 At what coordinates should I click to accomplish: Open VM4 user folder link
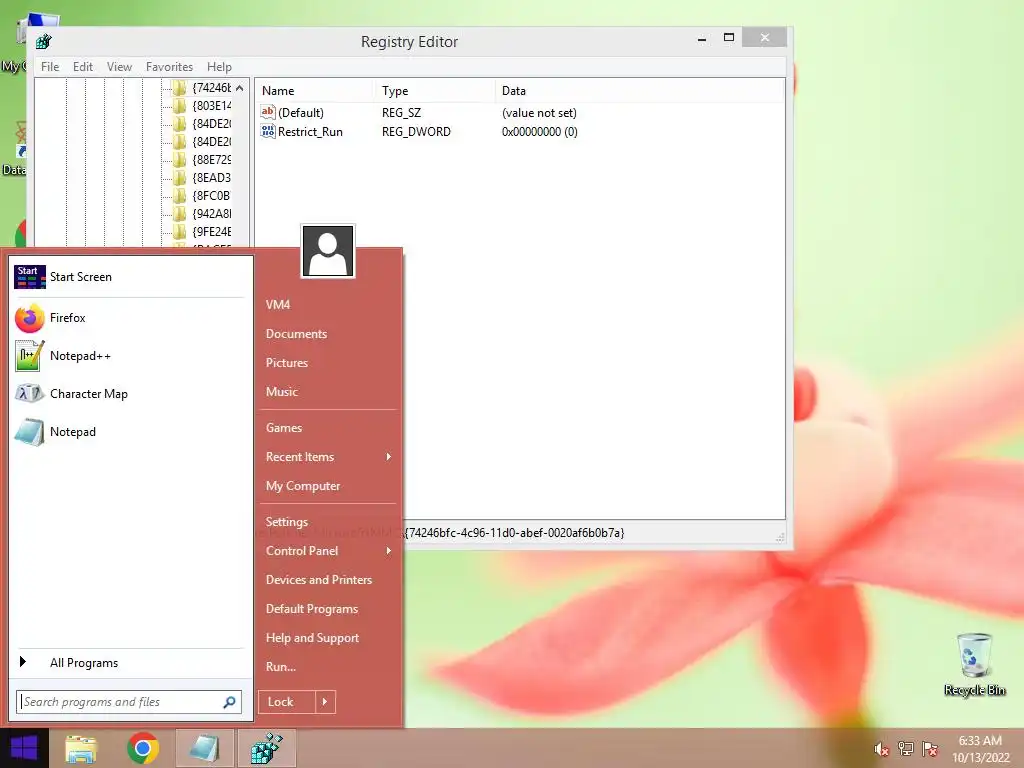pyautogui.click(x=278, y=305)
